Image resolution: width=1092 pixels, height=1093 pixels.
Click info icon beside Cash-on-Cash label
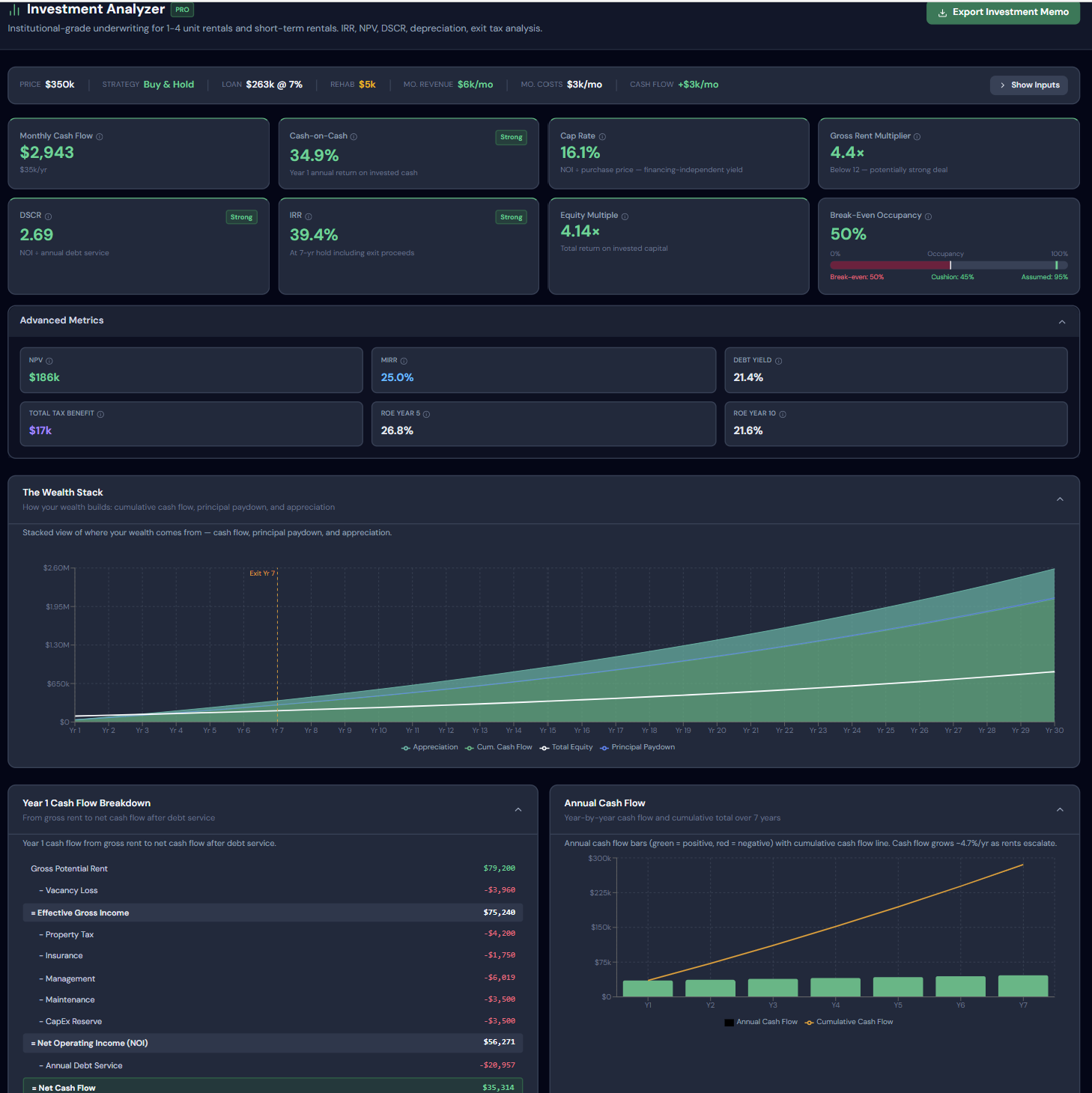pyautogui.click(x=354, y=137)
